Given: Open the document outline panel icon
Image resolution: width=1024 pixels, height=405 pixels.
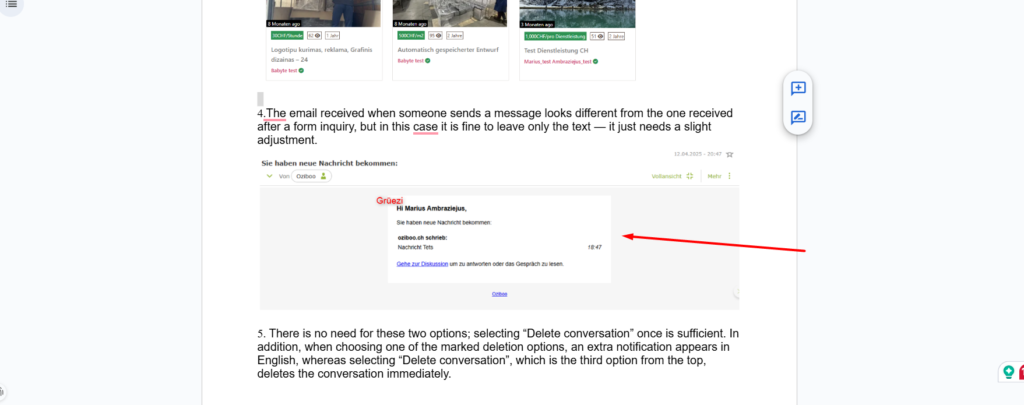Looking at the screenshot, I should coord(11,3).
